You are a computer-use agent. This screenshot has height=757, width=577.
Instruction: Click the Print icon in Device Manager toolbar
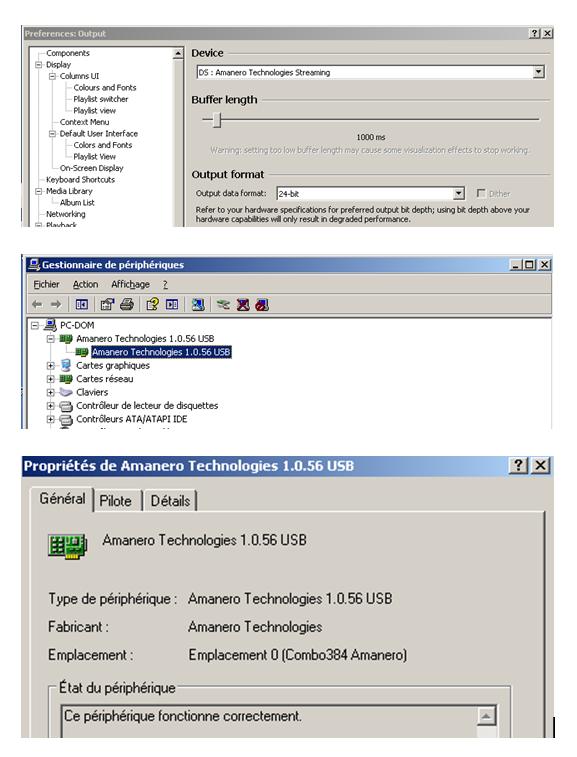127,305
